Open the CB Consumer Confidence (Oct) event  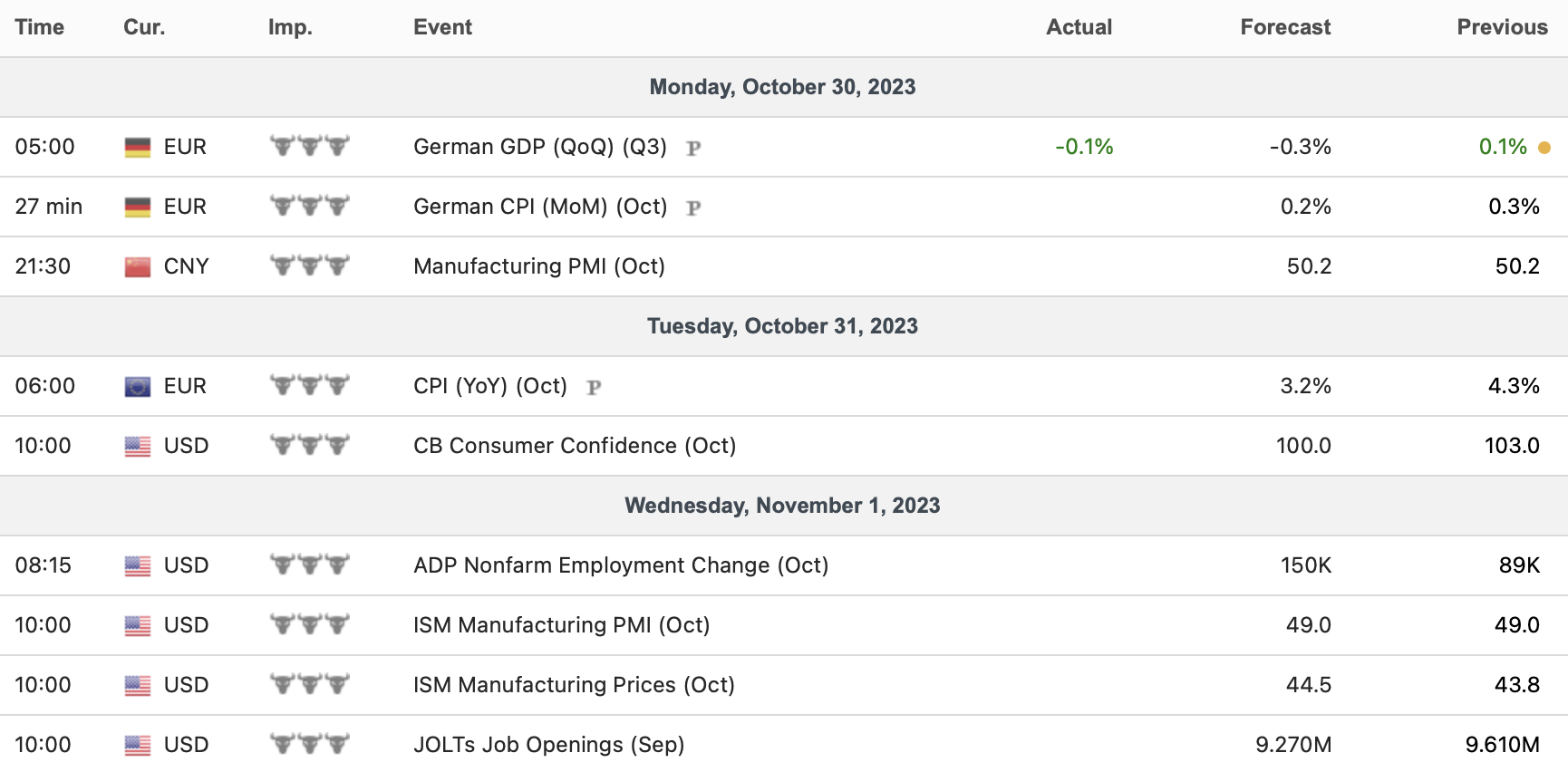point(575,446)
